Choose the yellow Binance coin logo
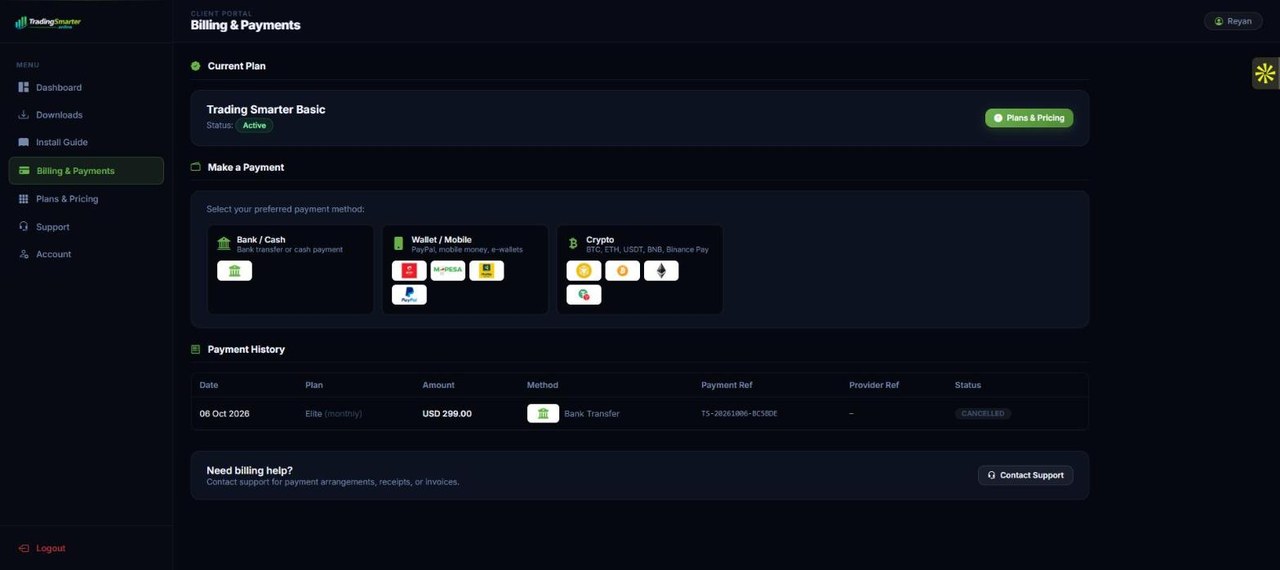The height and width of the screenshot is (570, 1280). pos(584,271)
